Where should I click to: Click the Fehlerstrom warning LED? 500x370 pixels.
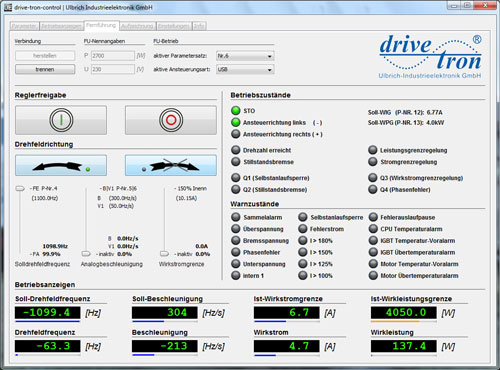click(x=303, y=229)
